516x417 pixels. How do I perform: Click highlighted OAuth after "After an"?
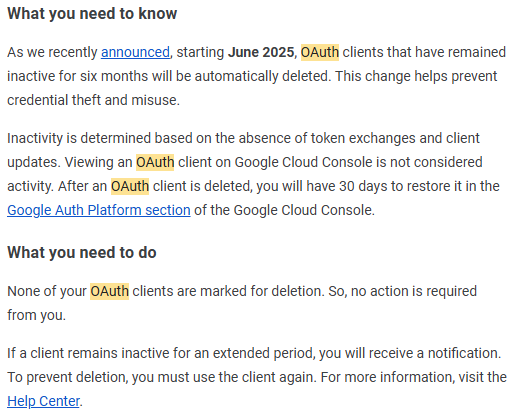pos(130,186)
